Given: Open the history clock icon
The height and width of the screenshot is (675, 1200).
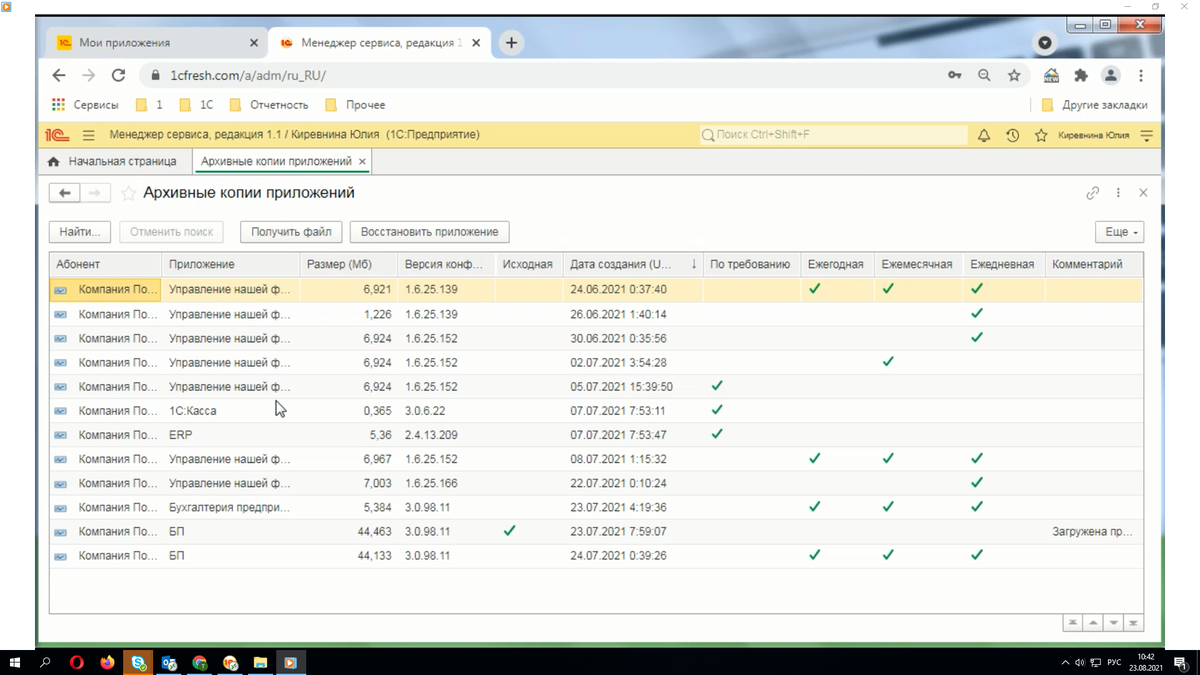Looking at the screenshot, I should coord(1013,135).
